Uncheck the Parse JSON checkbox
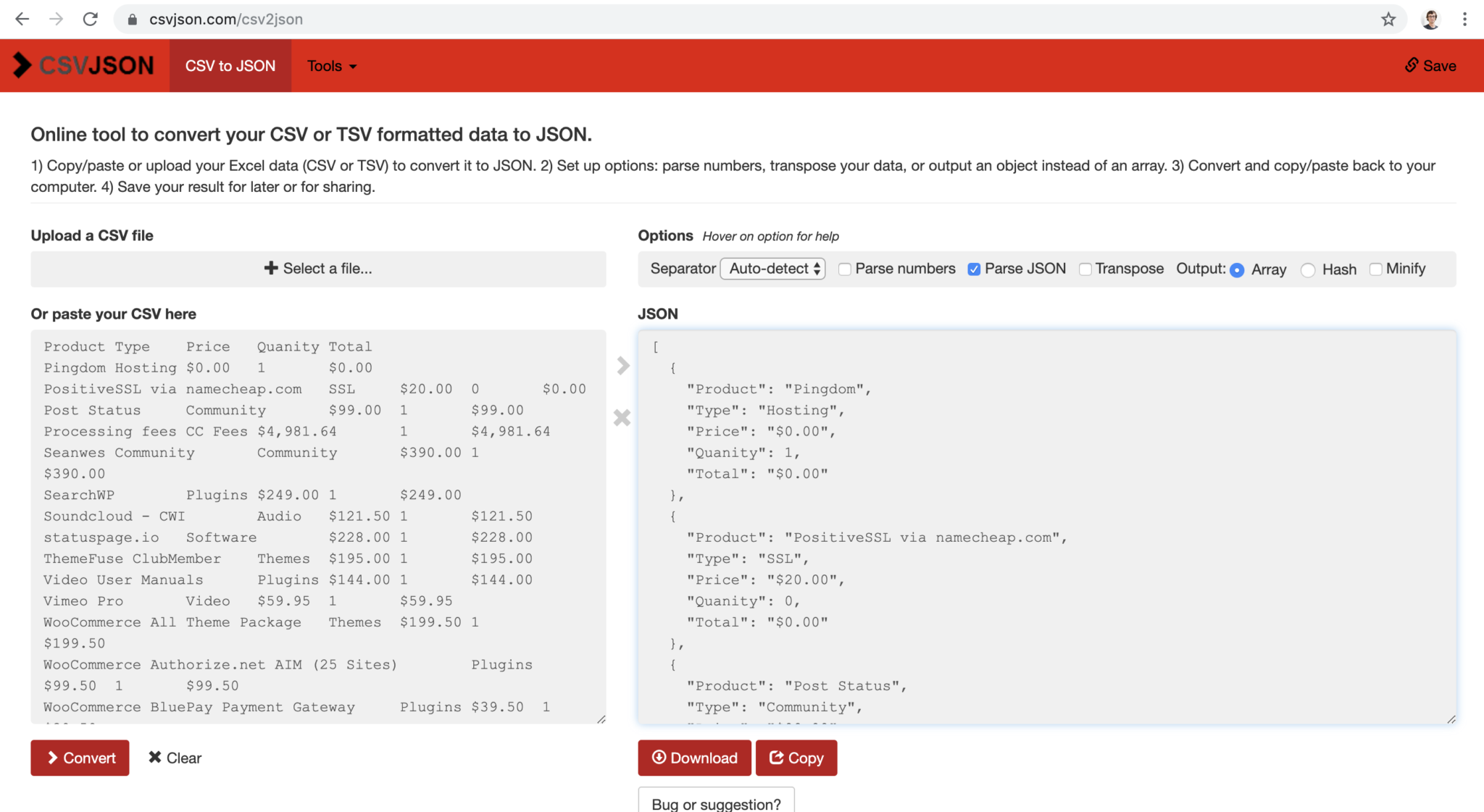Image resolution: width=1484 pixels, height=812 pixels. pyautogui.click(x=974, y=269)
